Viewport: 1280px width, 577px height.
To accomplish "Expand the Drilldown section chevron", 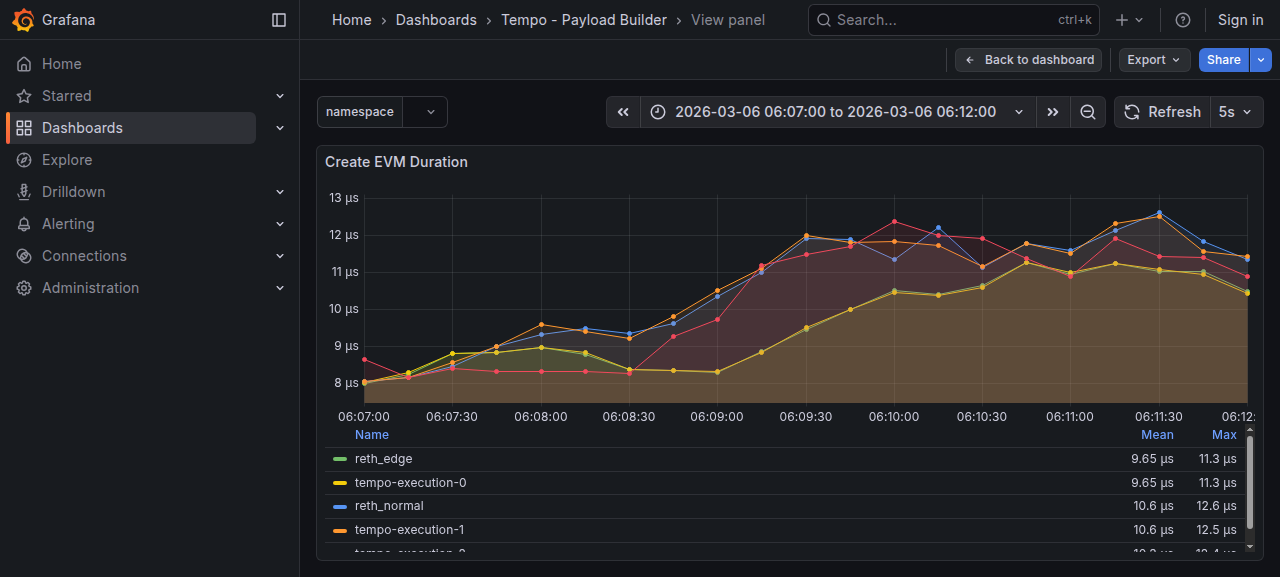I will (x=280, y=192).
